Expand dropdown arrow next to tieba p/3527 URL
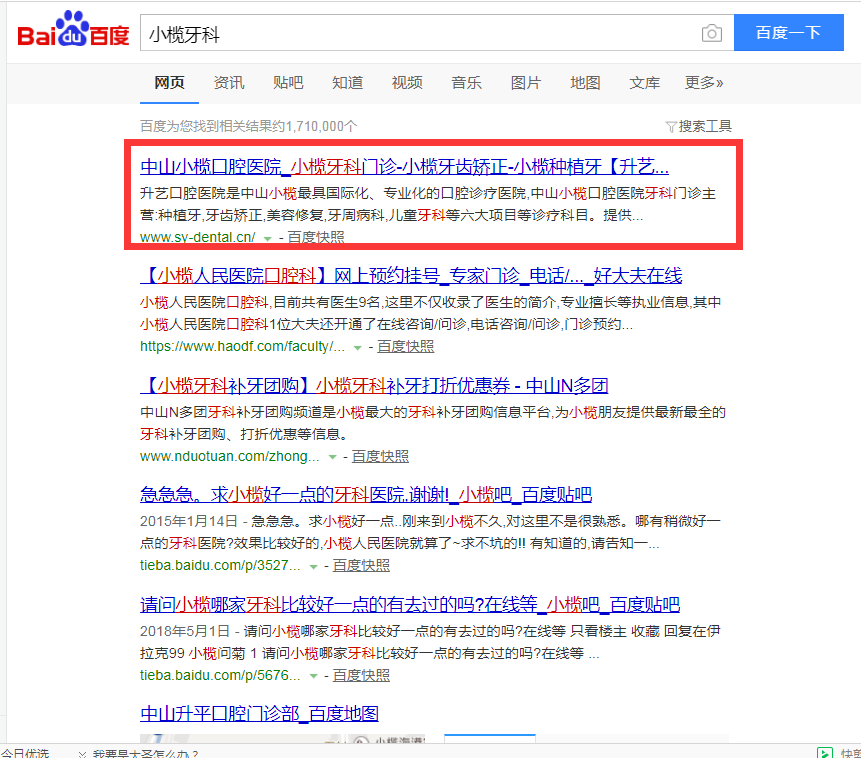The image size is (861, 758). point(314,567)
